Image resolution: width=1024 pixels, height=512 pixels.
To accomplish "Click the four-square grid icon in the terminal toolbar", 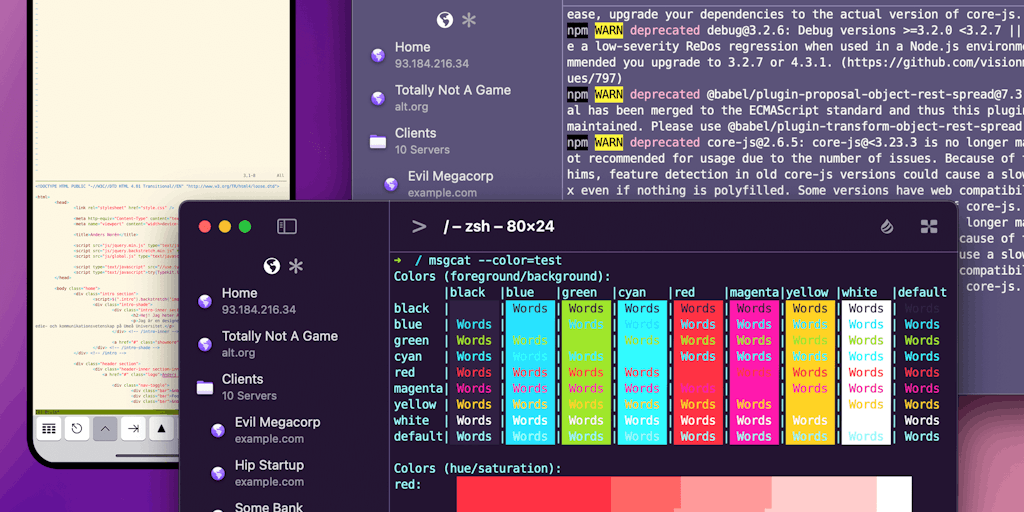I will point(929,227).
